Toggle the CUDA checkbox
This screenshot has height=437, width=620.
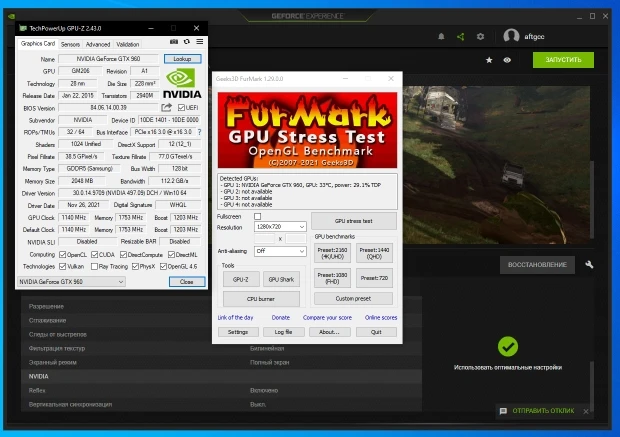tap(95, 254)
